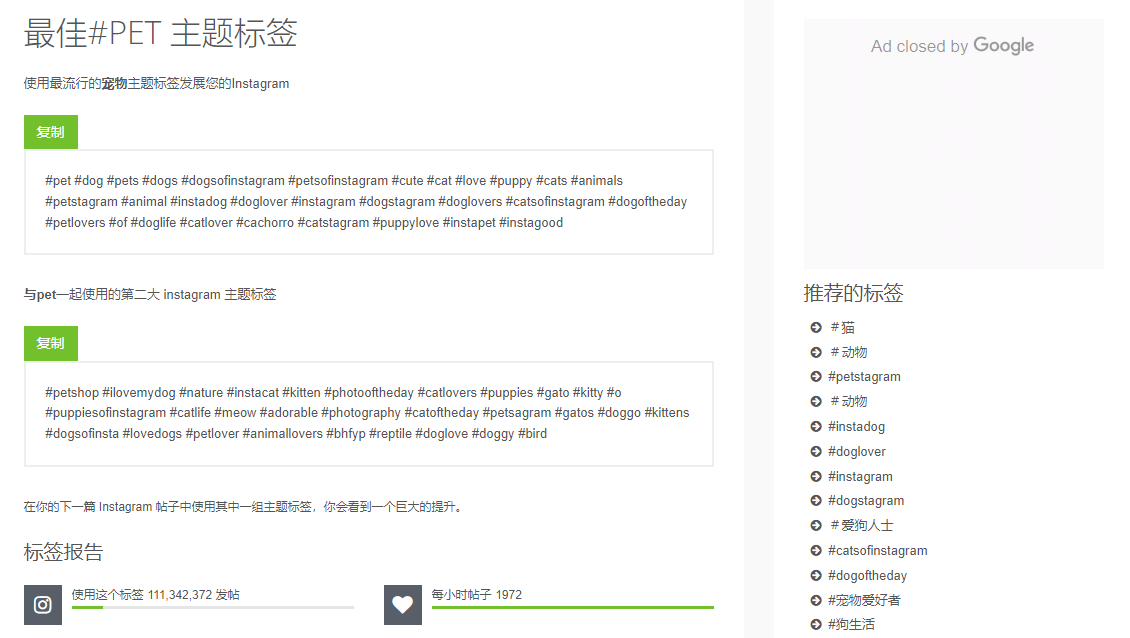Click arrow icon next to #petstagram

click(816, 376)
